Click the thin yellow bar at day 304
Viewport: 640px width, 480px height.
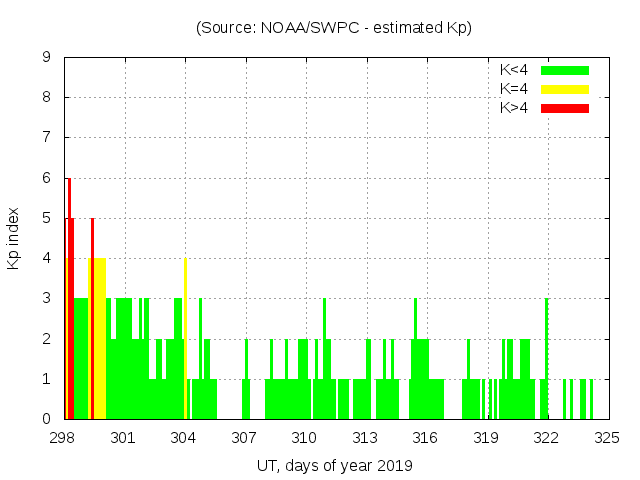[x=185, y=340]
